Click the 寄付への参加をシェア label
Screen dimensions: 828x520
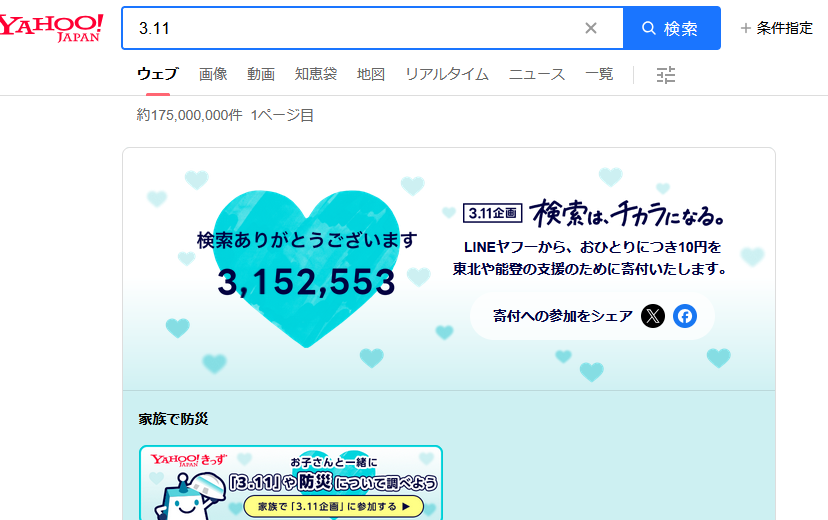point(562,316)
